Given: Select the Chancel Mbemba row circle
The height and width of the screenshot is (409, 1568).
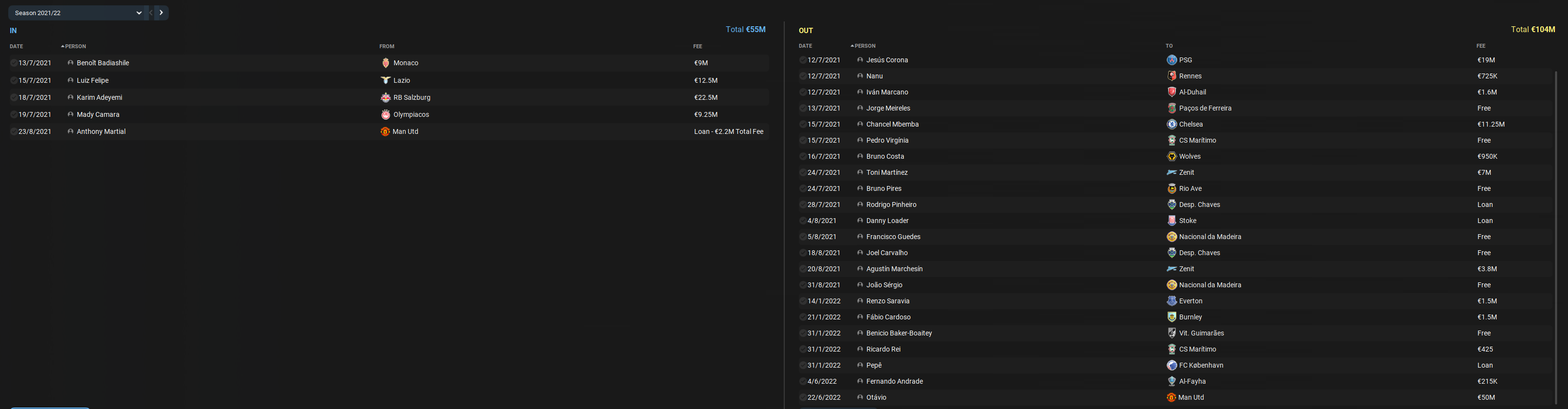Looking at the screenshot, I should click(803, 124).
